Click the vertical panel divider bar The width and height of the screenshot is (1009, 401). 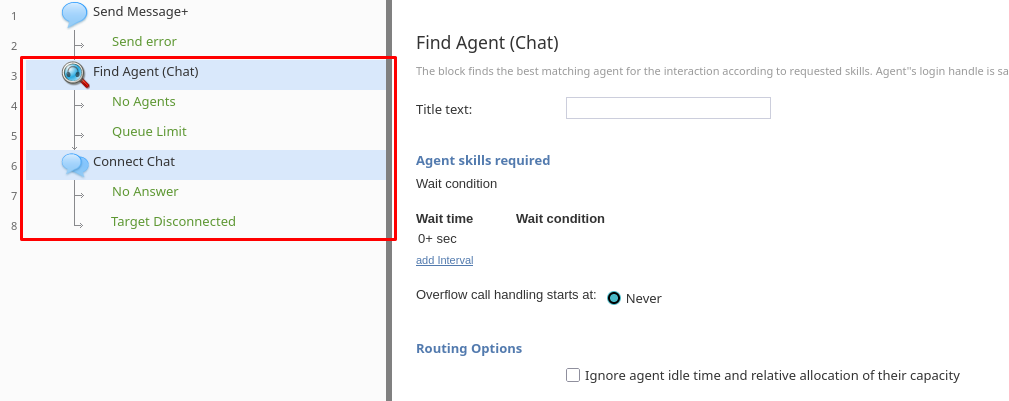click(x=389, y=200)
